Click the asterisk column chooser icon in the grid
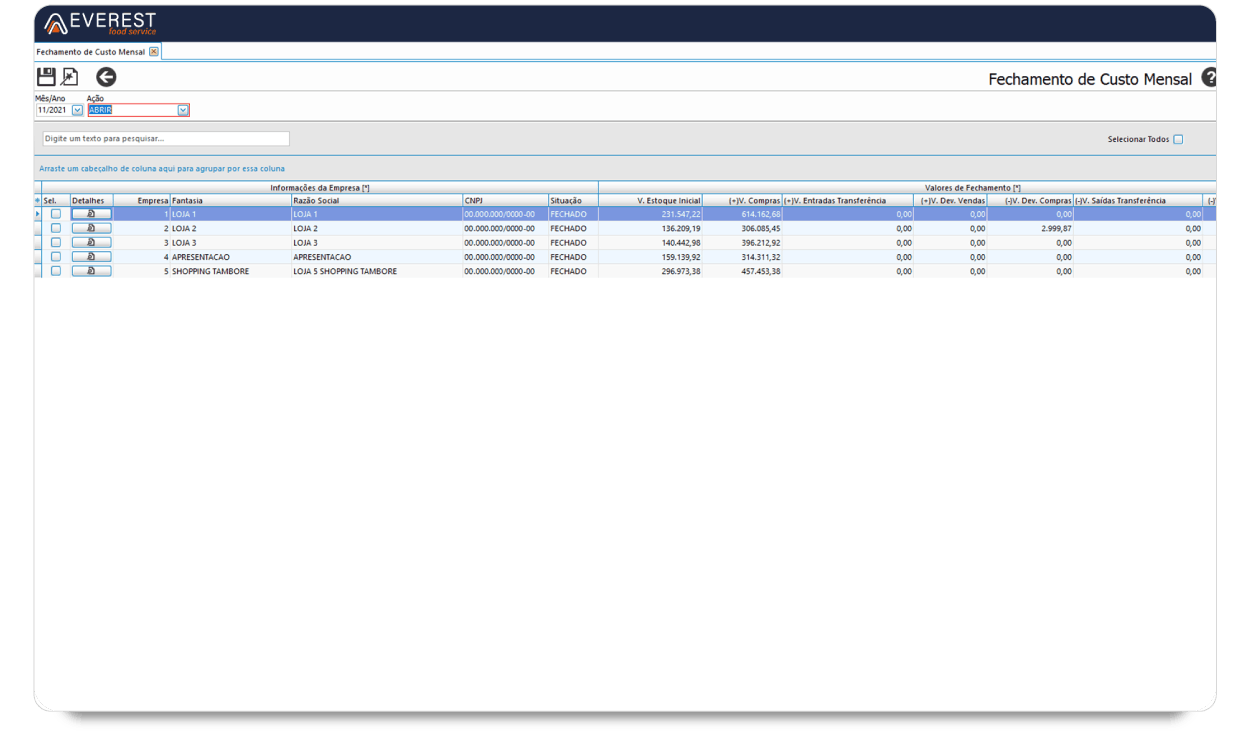The width and height of the screenshot is (1250, 747). point(38,201)
